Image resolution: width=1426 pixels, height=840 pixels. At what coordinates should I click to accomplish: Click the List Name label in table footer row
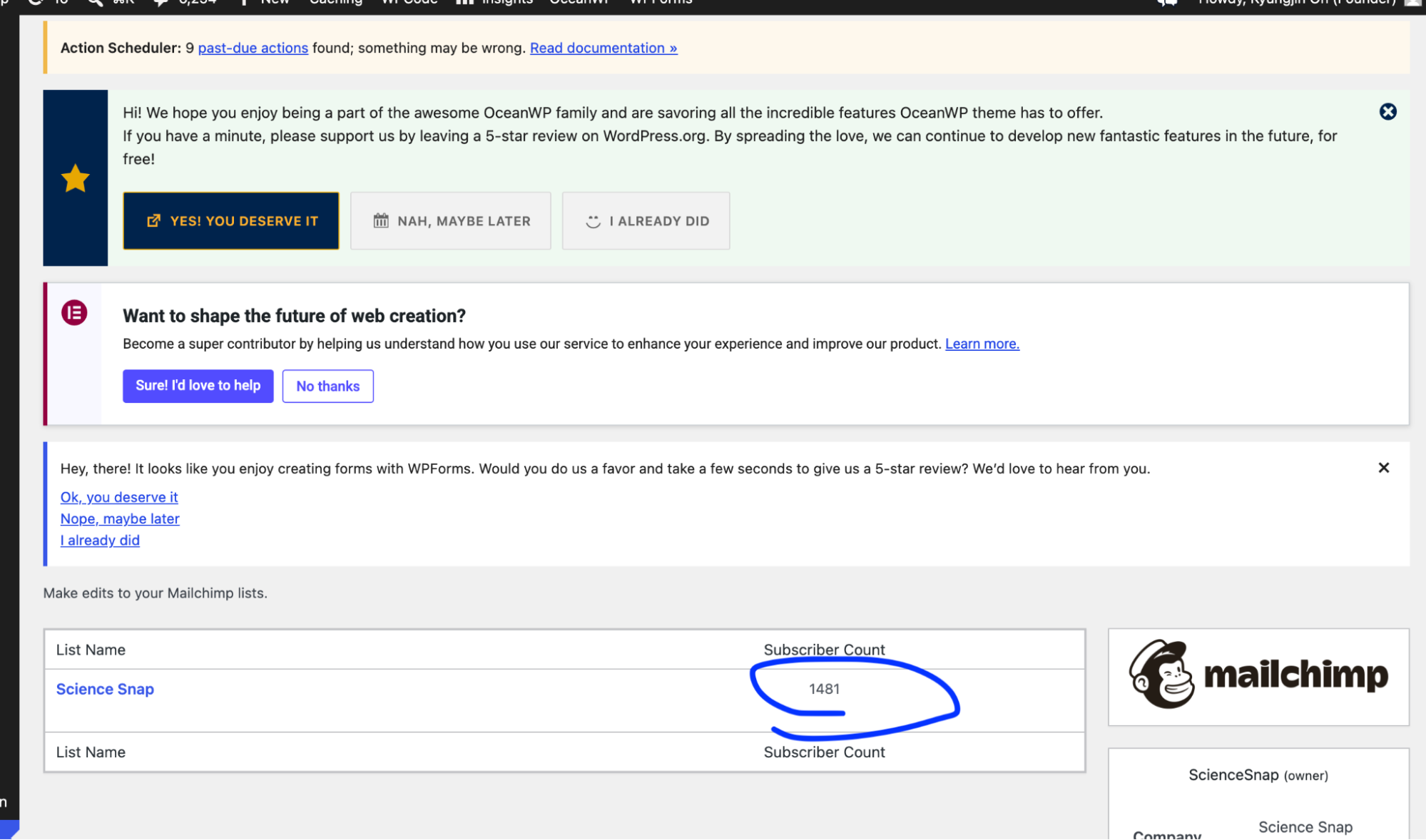coord(91,752)
